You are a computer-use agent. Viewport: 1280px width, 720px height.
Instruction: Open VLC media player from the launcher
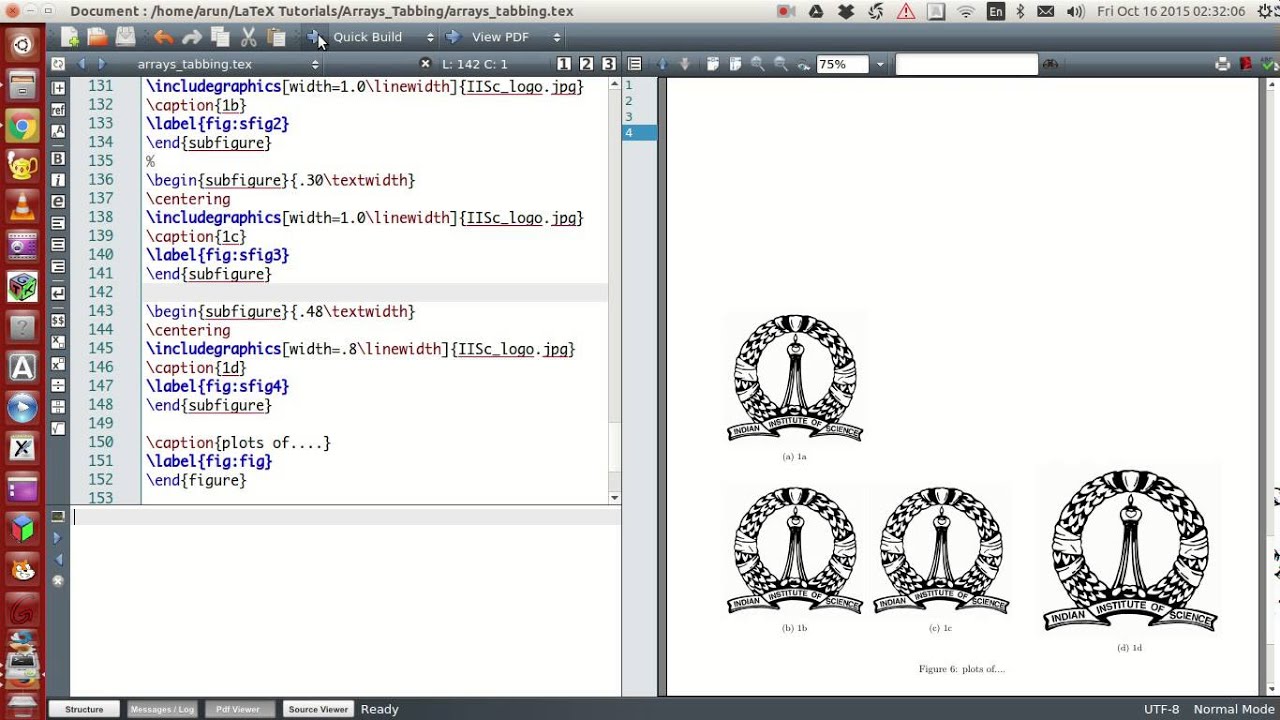(22, 207)
